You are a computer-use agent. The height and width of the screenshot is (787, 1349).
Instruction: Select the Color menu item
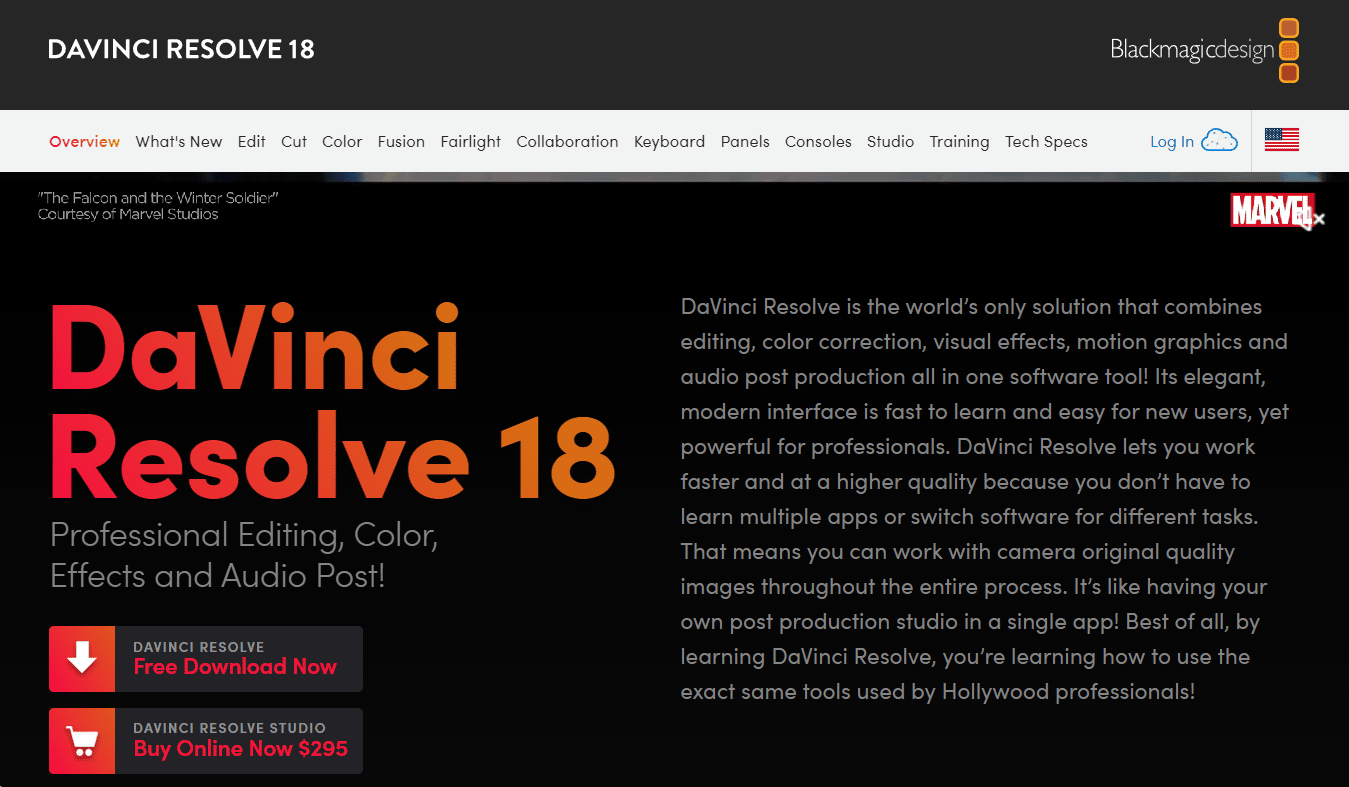[x=342, y=141]
